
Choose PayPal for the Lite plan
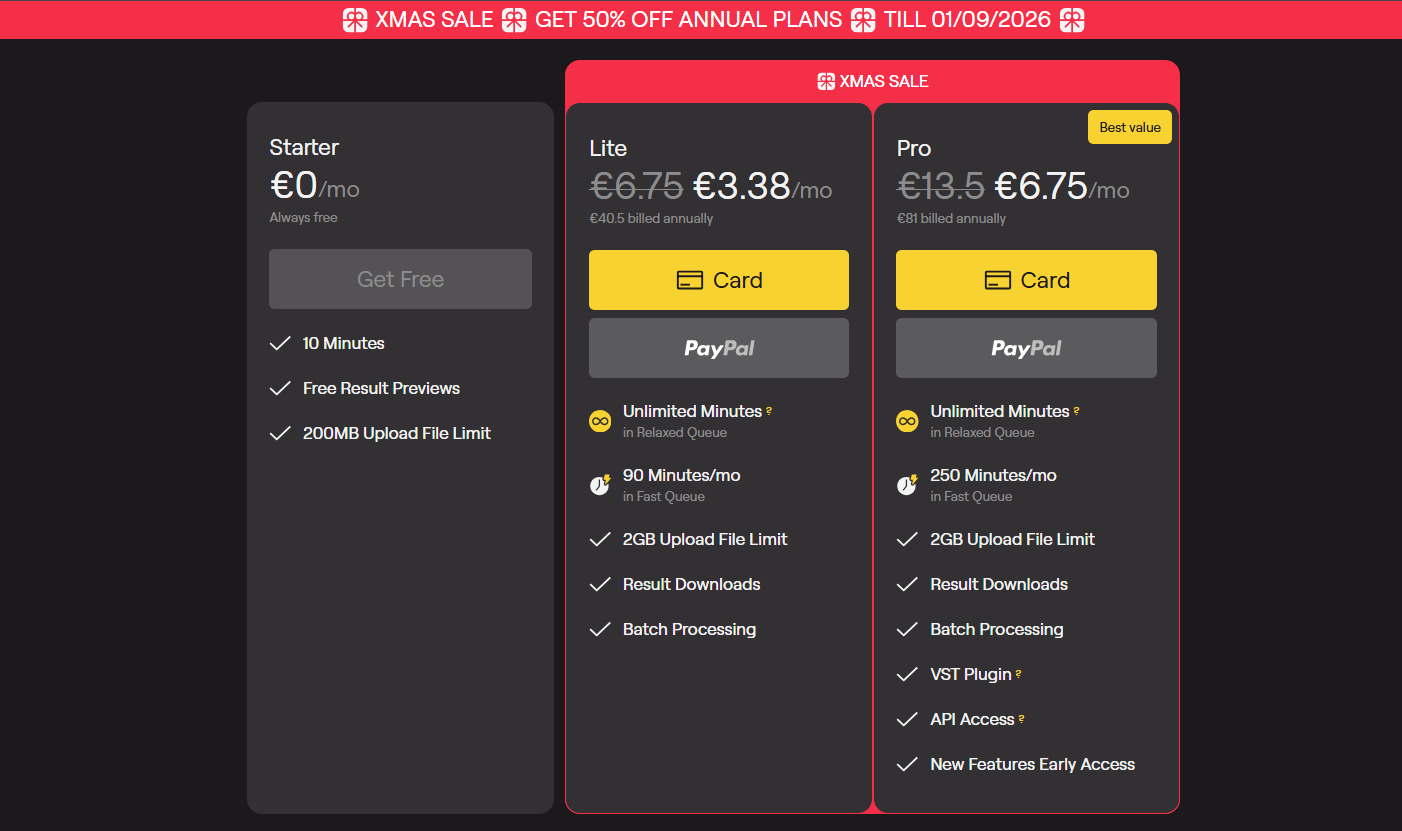click(719, 348)
